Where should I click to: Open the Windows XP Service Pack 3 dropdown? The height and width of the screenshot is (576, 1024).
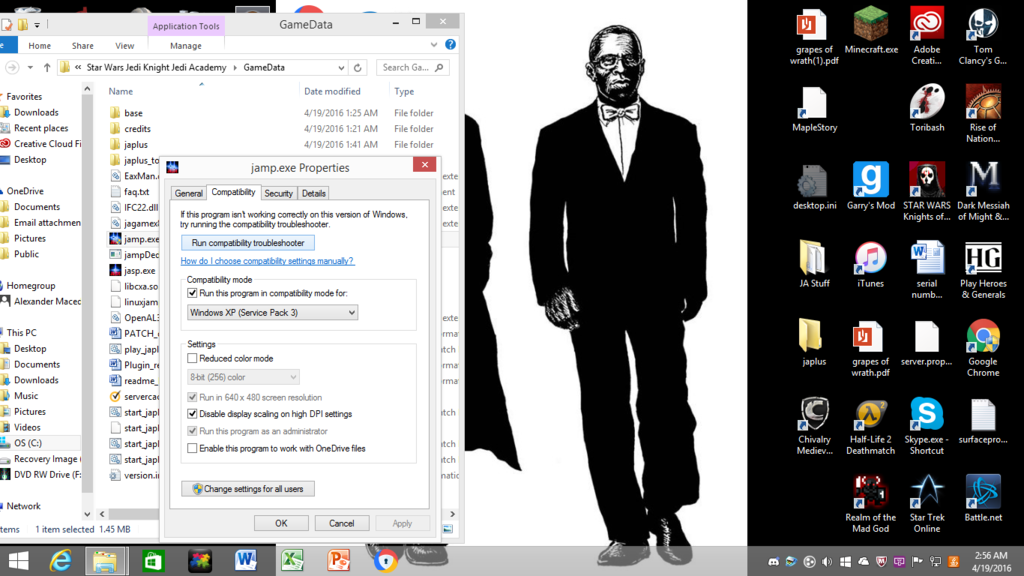[x=272, y=312]
